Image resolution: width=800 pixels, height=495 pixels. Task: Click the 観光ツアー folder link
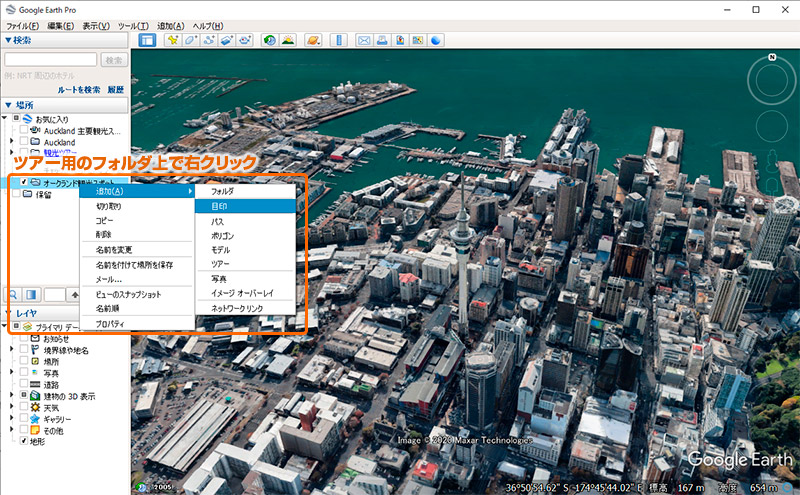(x=60, y=153)
